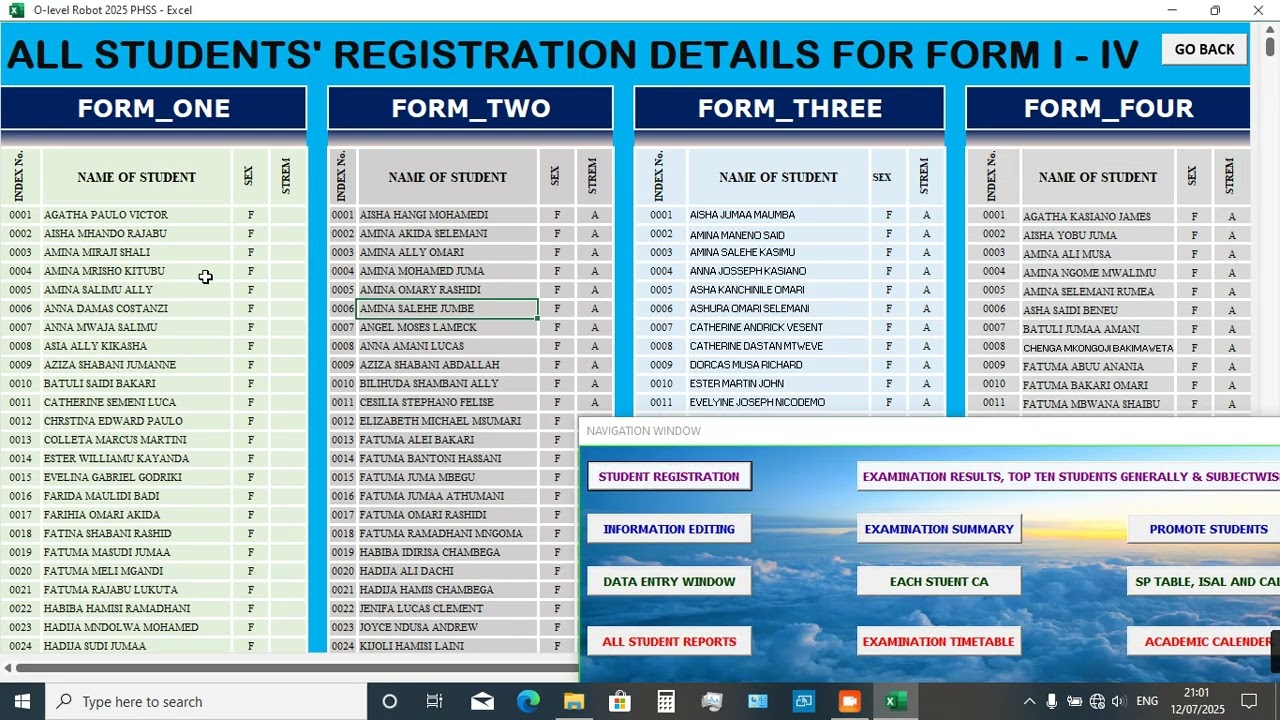
Task: Open Task View on the taskbar
Action: [435, 701]
